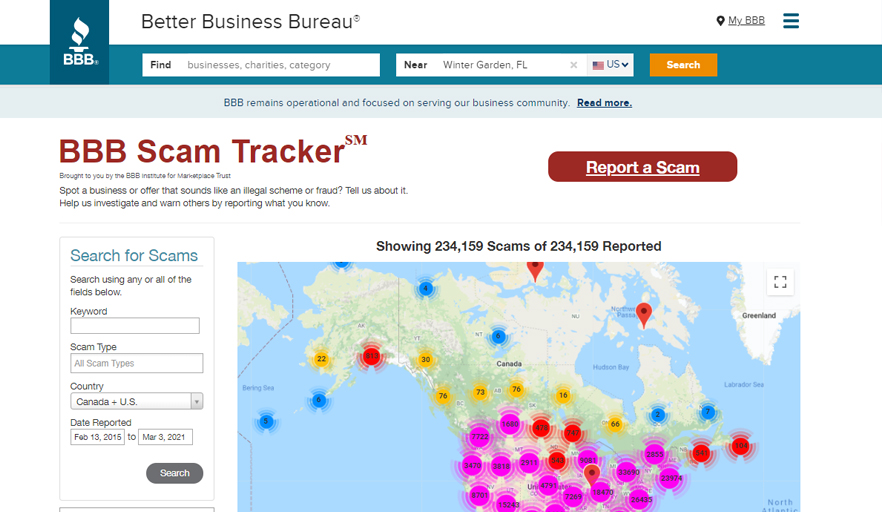Clear the Near location field with X
This screenshot has width=882, height=512.
(574, 65)
